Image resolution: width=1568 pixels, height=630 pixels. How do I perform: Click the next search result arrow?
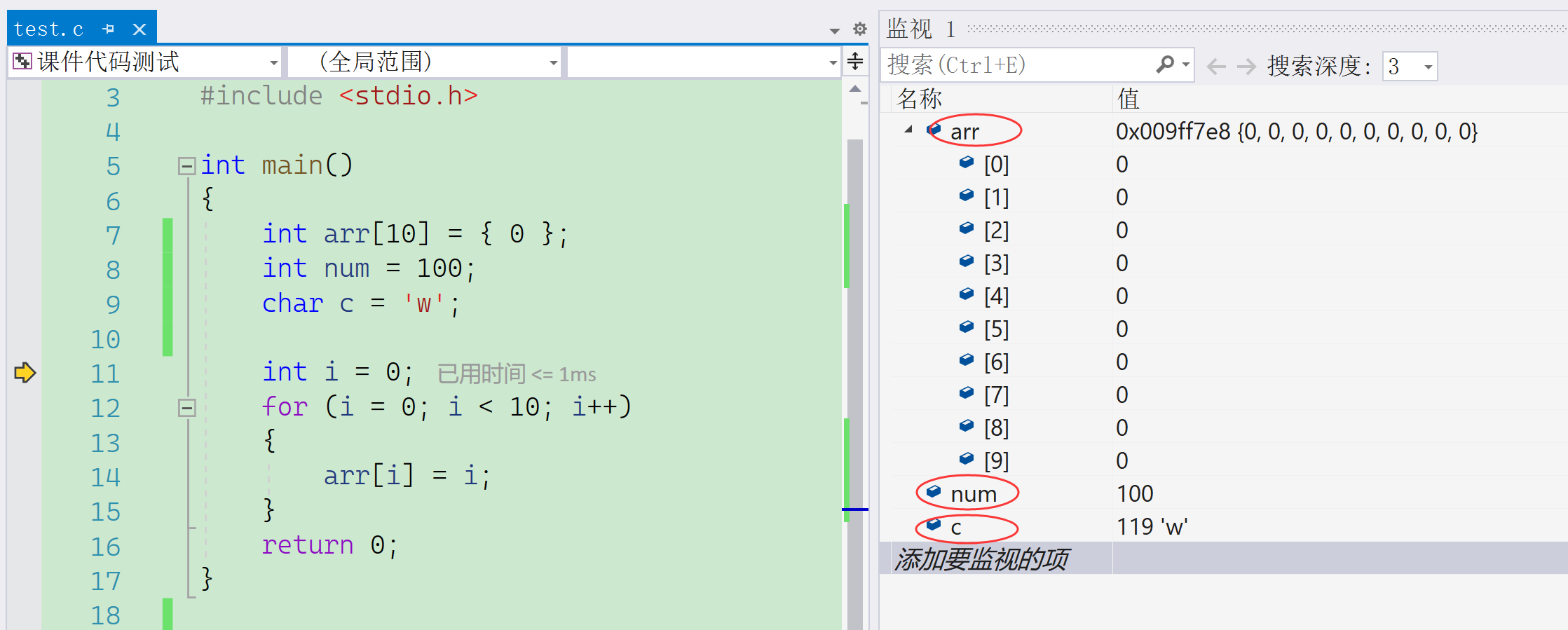point(1246,67)
